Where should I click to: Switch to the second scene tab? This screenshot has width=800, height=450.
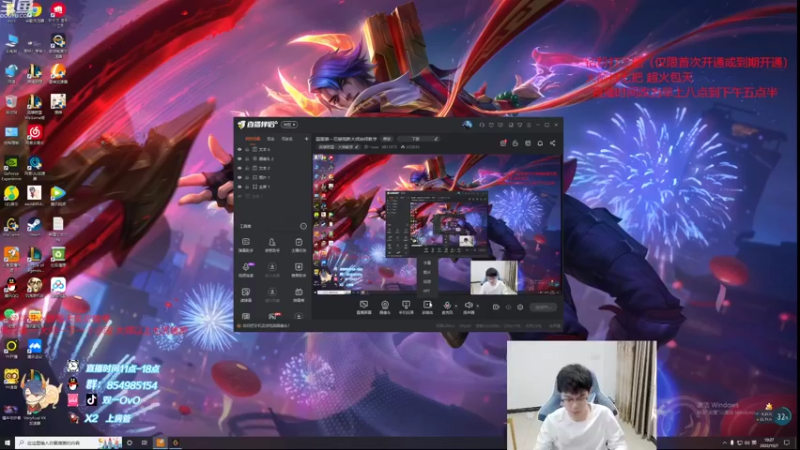(271, 139)
